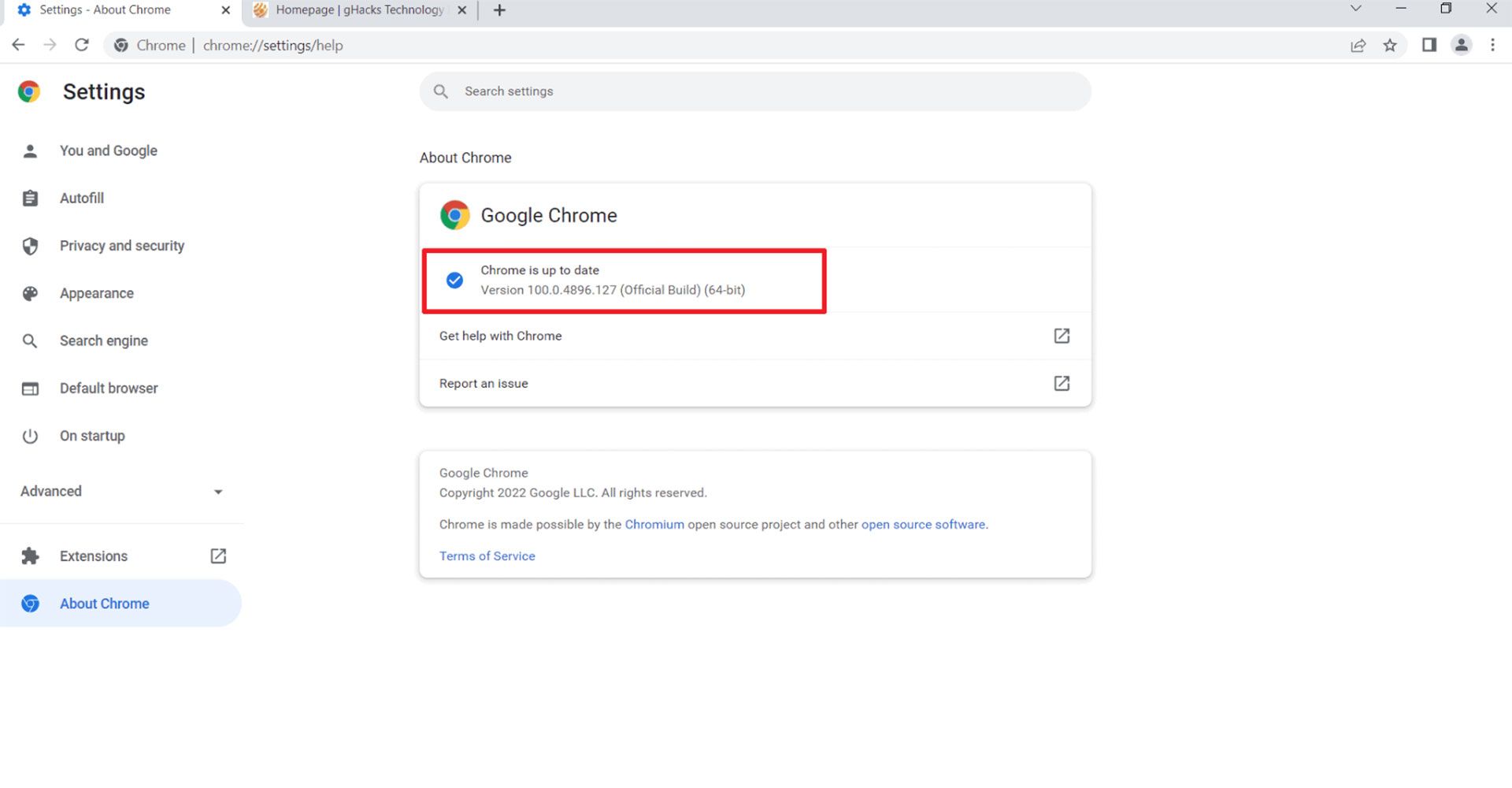Open the Chromium project link

(x=654, y=524)
